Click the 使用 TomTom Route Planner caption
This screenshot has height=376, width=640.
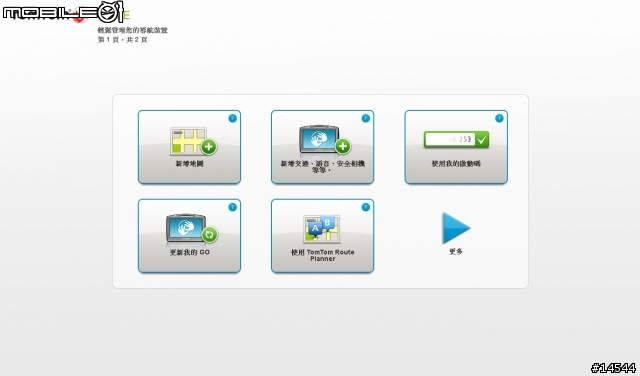[322, 255]
